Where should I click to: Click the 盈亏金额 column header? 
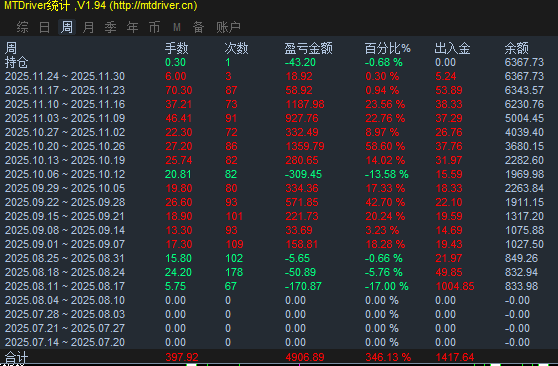coord(309,48)
